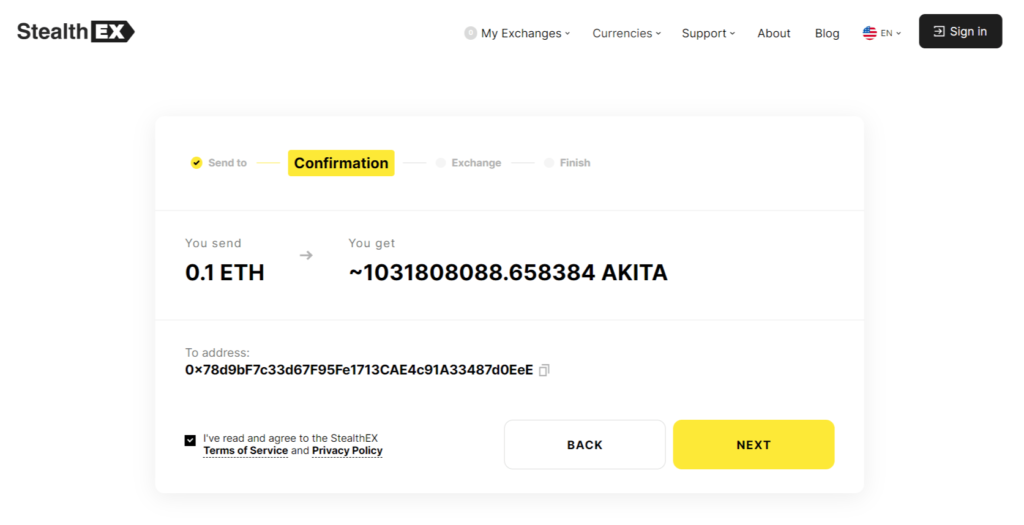Open the Blog page

(827, 33)
